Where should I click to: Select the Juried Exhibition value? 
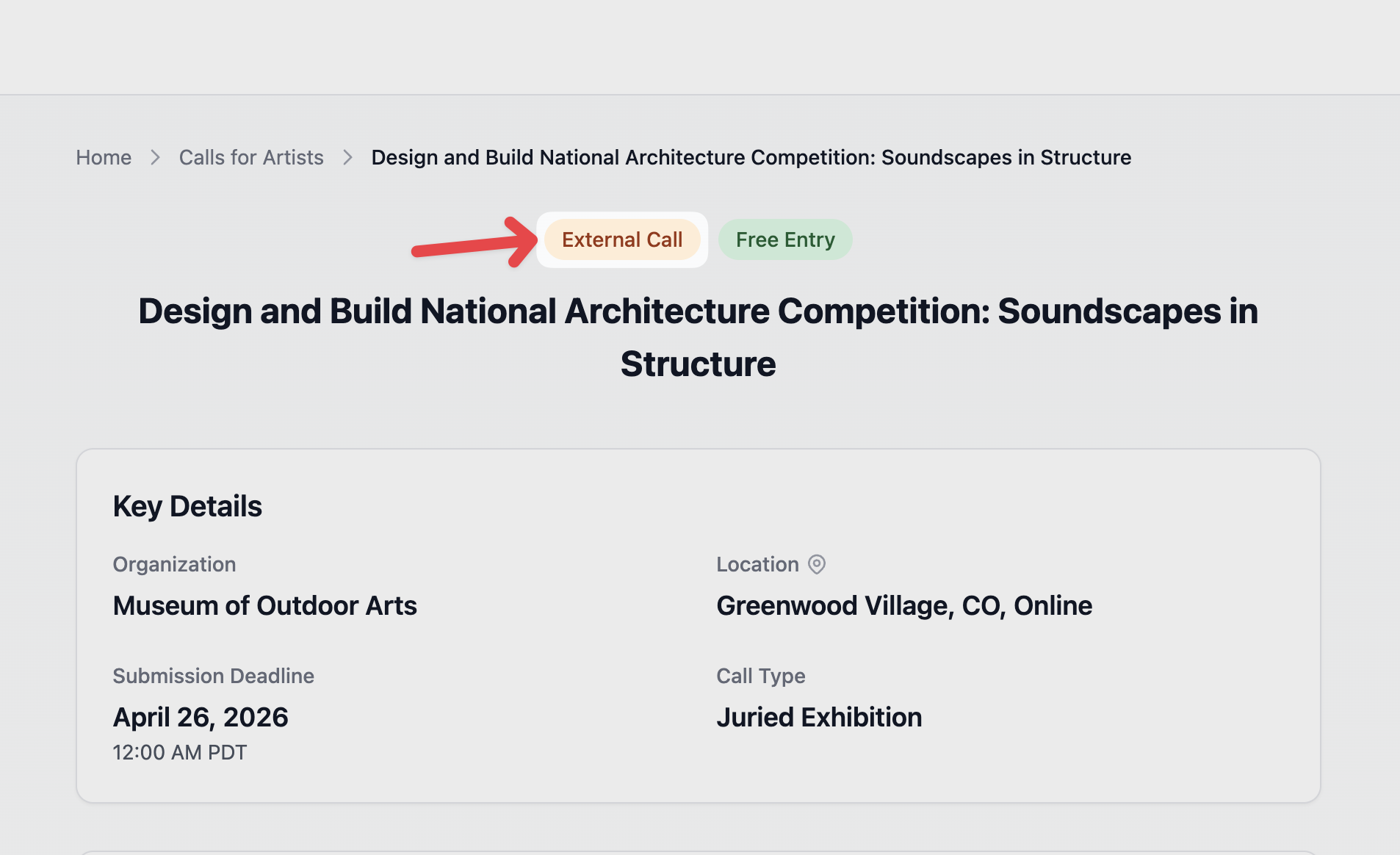(818, 718)
